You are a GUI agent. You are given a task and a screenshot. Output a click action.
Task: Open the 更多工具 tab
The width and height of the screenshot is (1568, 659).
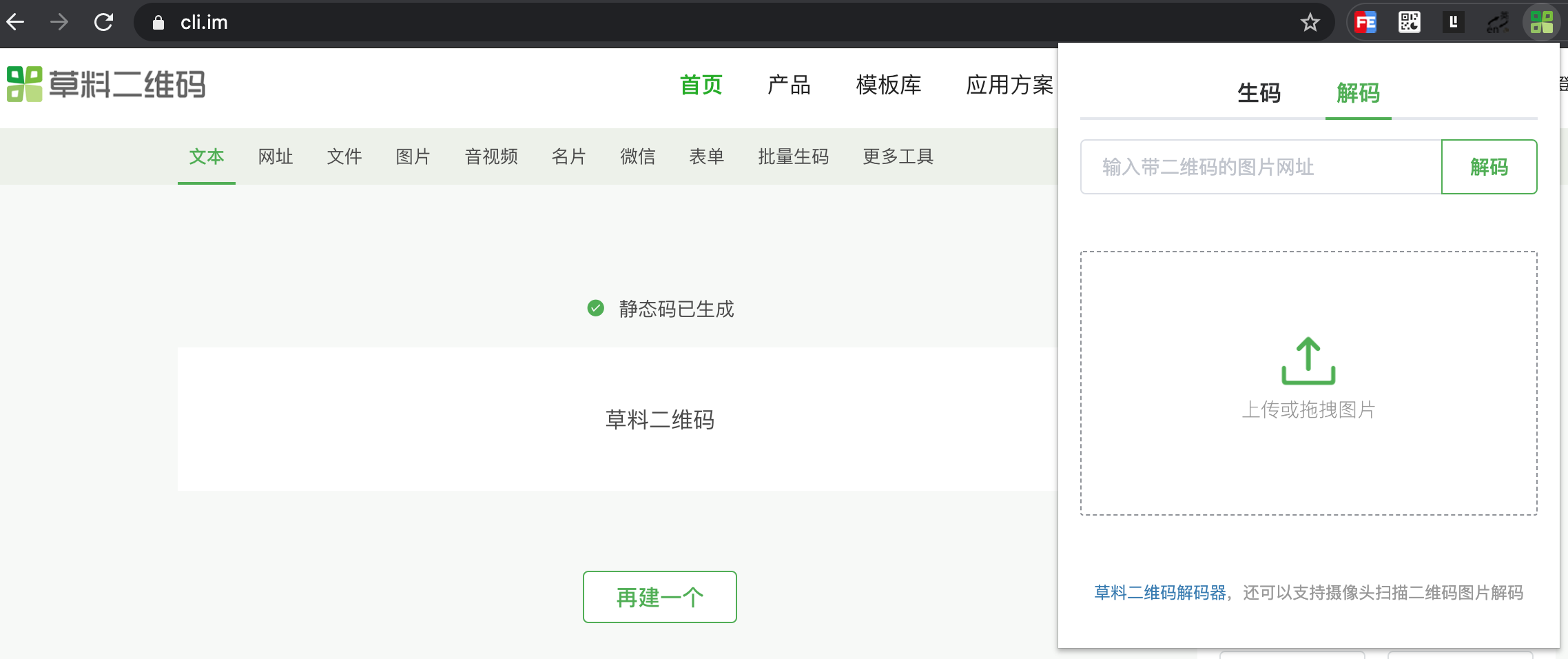[x=898, y=156]
